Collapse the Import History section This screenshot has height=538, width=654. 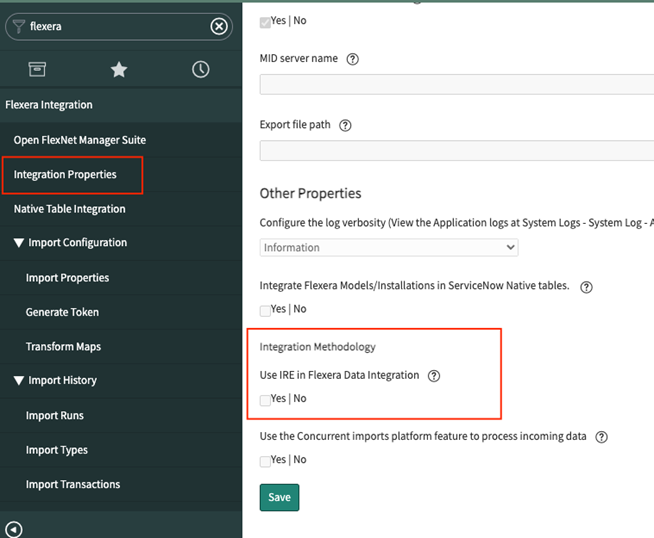[x=19, y=381]
